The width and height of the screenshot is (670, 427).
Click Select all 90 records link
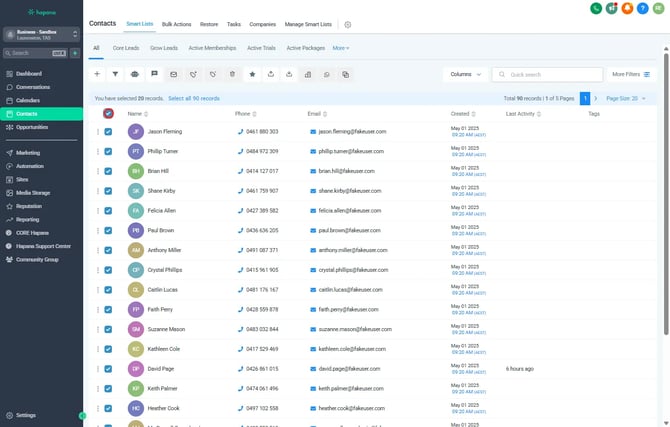(195, 99)
